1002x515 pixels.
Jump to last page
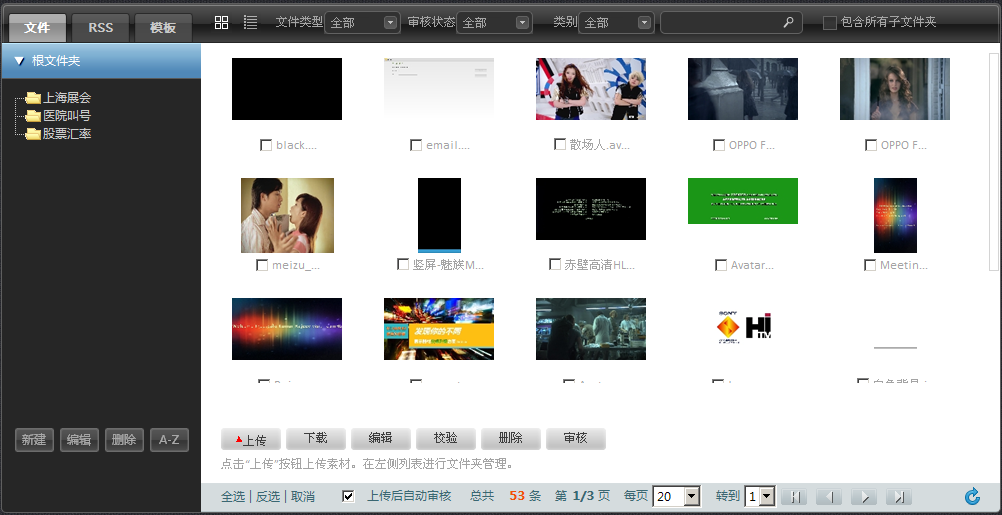coord(898,497)
